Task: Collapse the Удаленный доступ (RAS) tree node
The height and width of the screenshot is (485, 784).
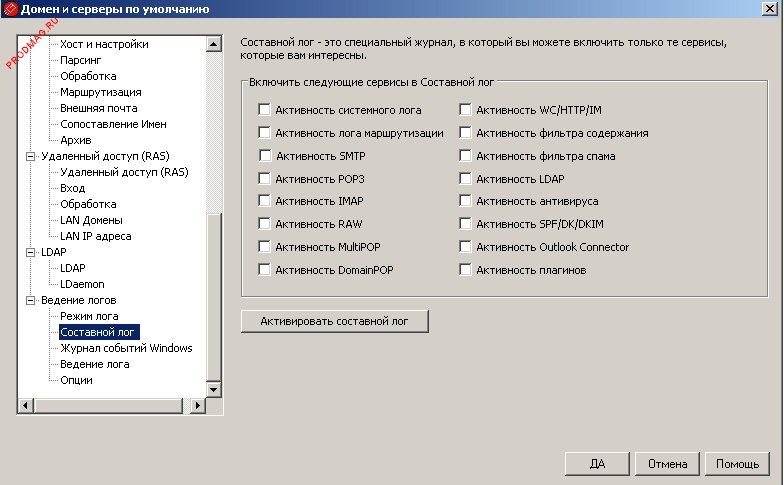Action: (x=30, y=156)
